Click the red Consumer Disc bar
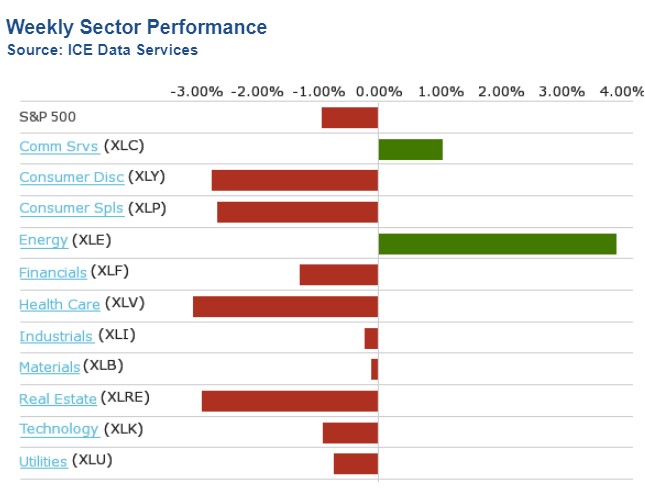Image resolution: width=645 pixels, height=500 pixels. (294, 180)
